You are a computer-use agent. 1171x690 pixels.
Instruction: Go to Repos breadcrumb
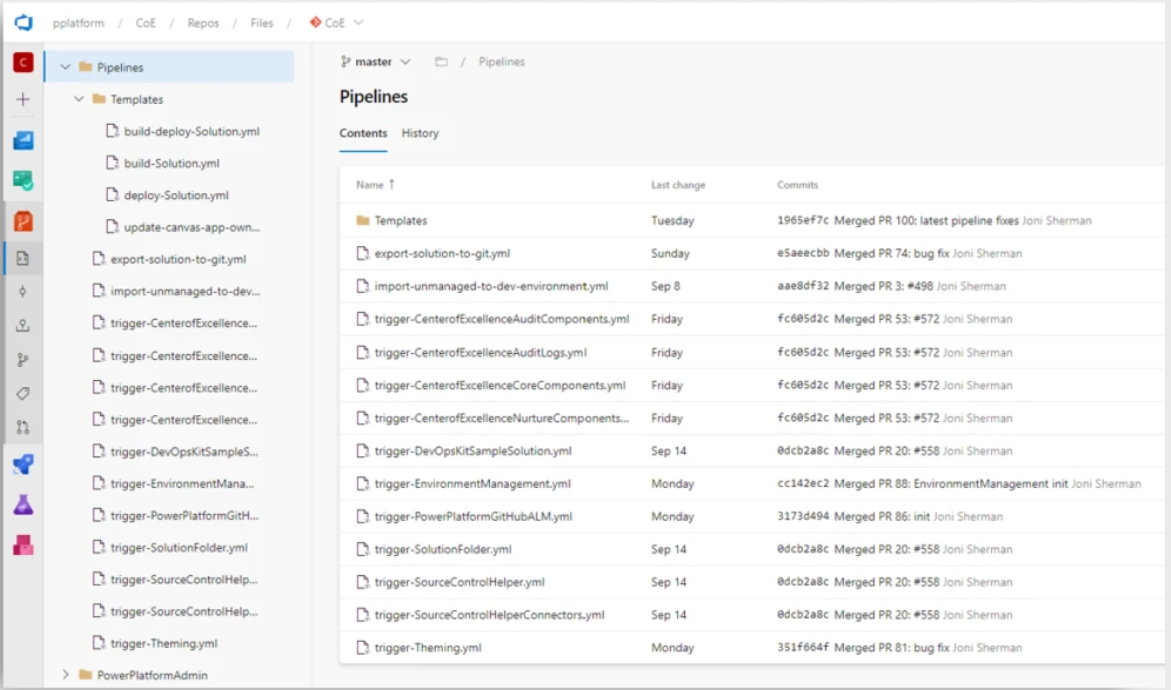coord(203,22)
